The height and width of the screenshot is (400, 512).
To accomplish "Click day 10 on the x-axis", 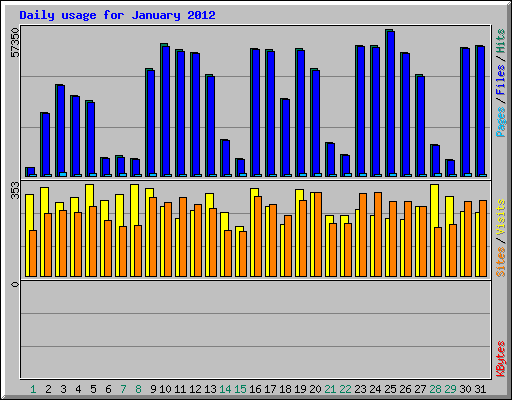I will 165,389.
